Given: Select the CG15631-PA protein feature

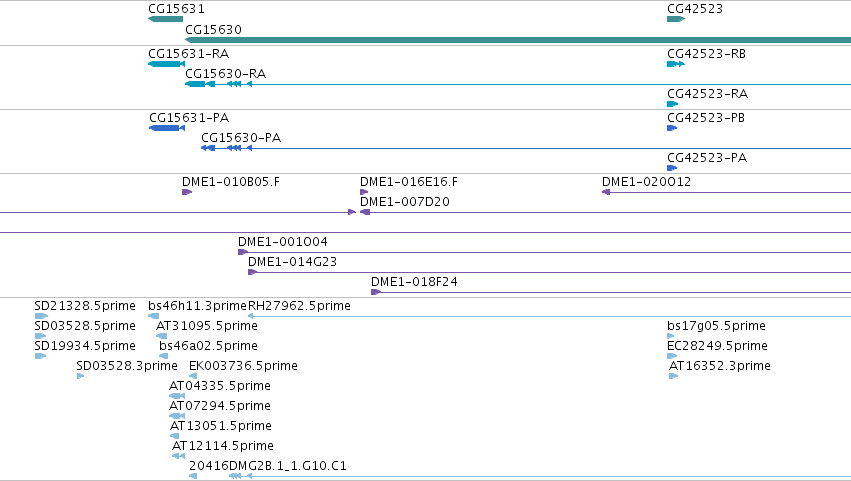Looking at the screenshot, I should pos(167,128).
